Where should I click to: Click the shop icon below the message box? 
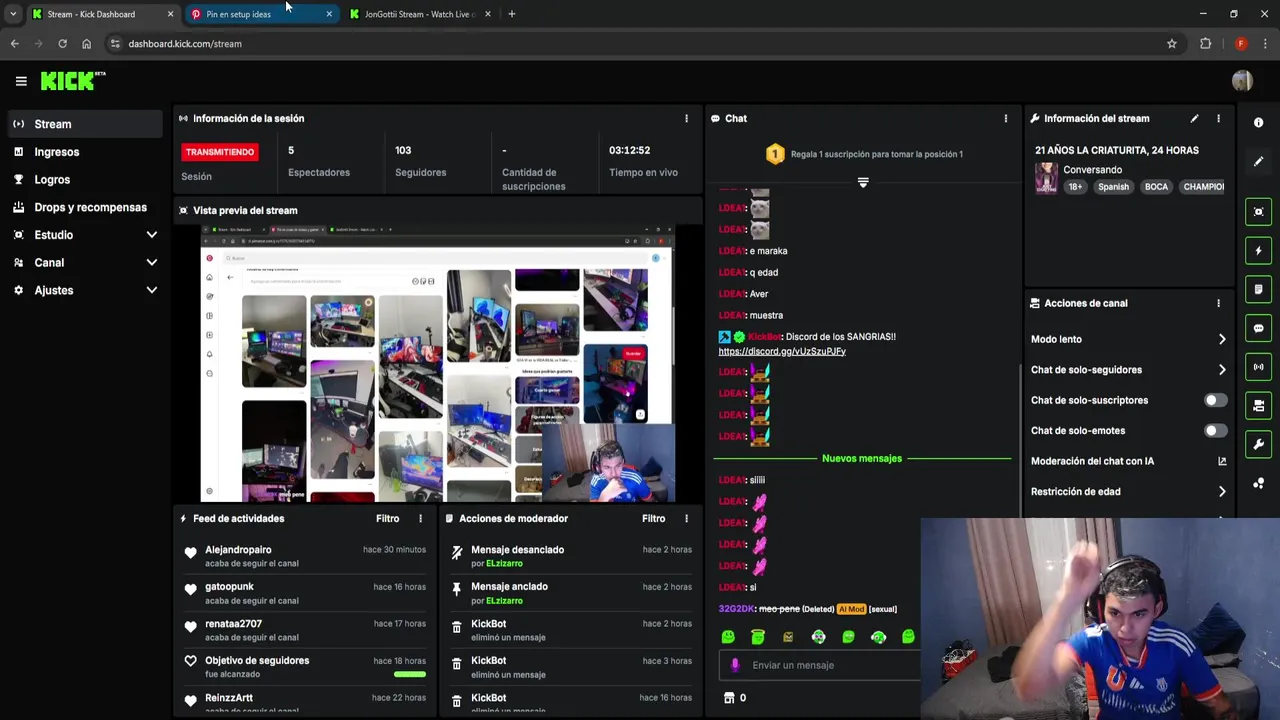[729, 698]
